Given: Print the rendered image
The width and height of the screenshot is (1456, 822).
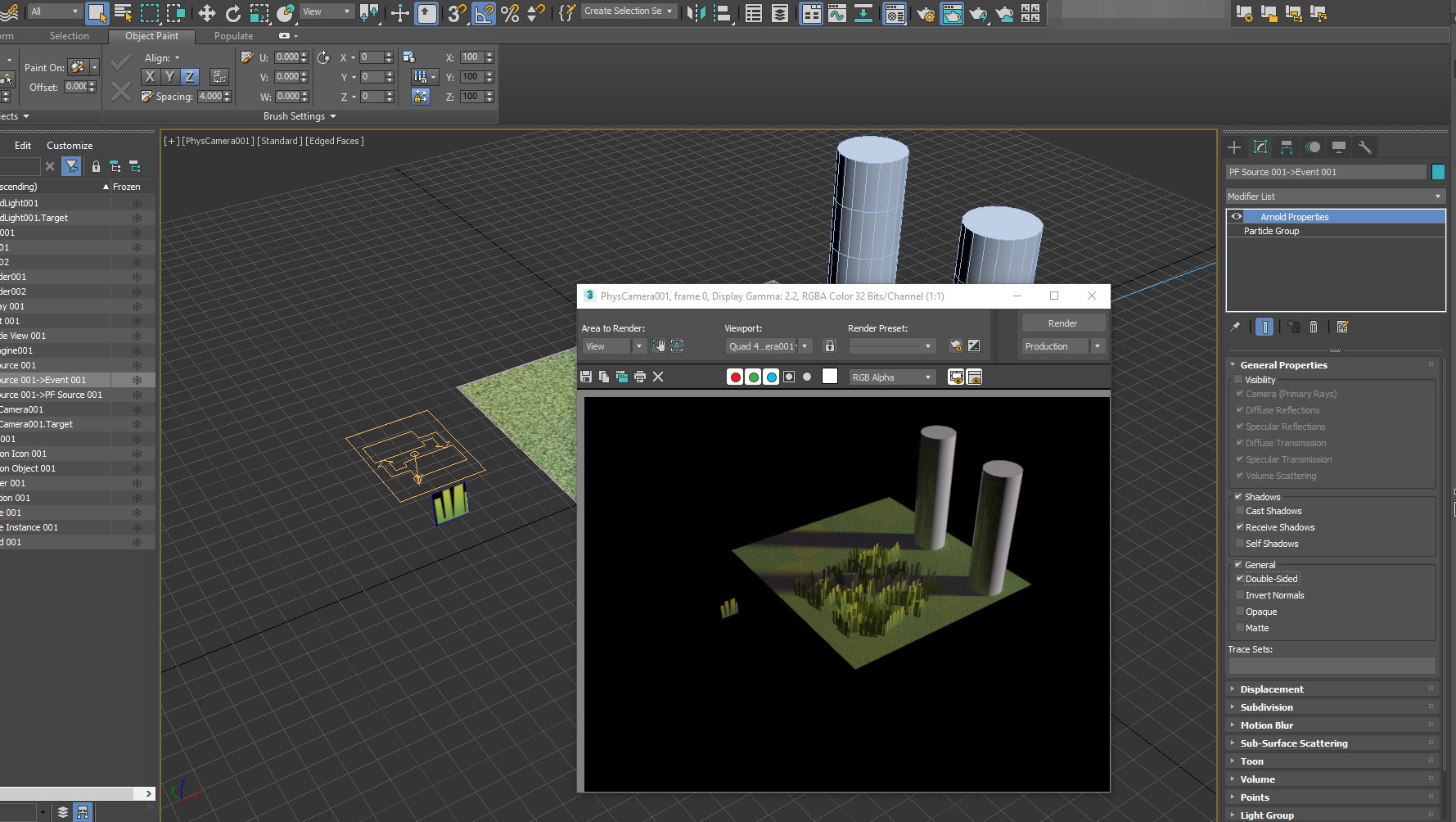Looking at the screenshot, I should pyautogui.click(x=639, y=377).
